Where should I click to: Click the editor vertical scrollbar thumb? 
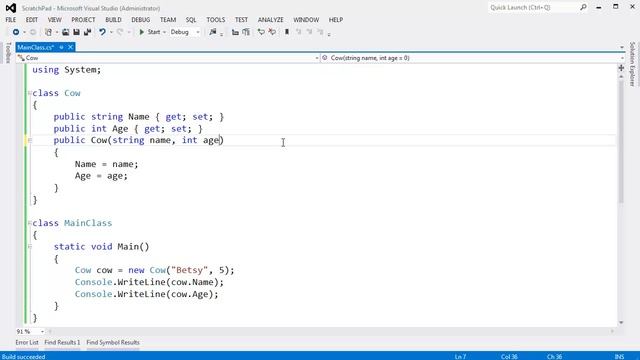(621, 141)
